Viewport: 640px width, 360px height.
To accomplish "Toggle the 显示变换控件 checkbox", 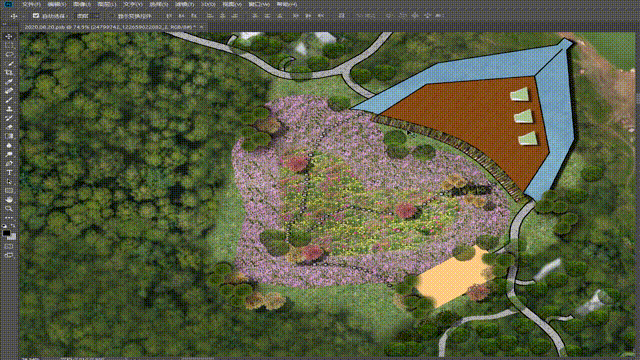I will (112, 16).
